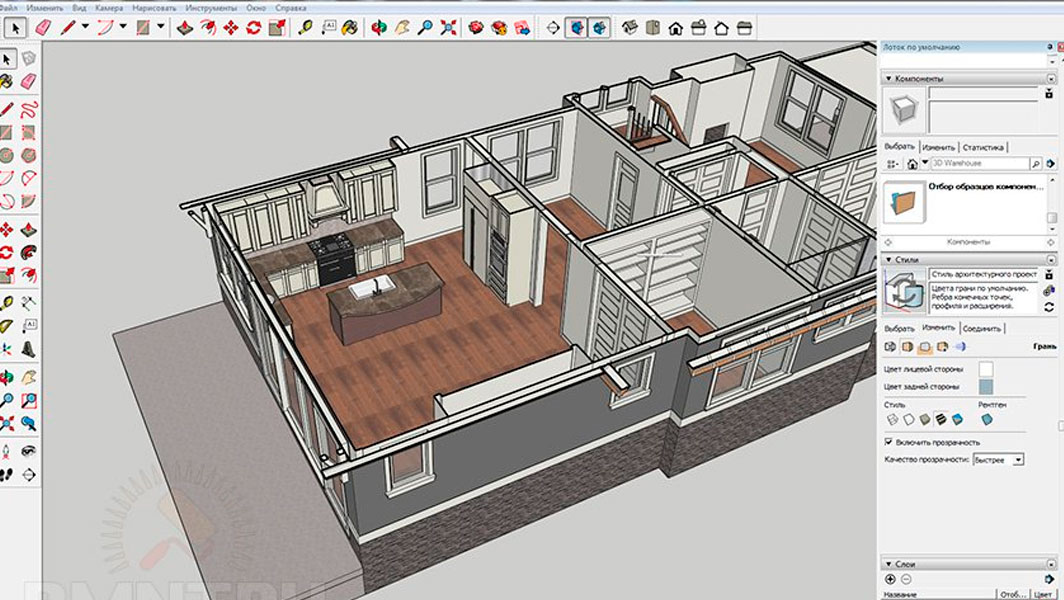Open the Вид menu
Screen dimensions: 1064x600
(79, 7)
